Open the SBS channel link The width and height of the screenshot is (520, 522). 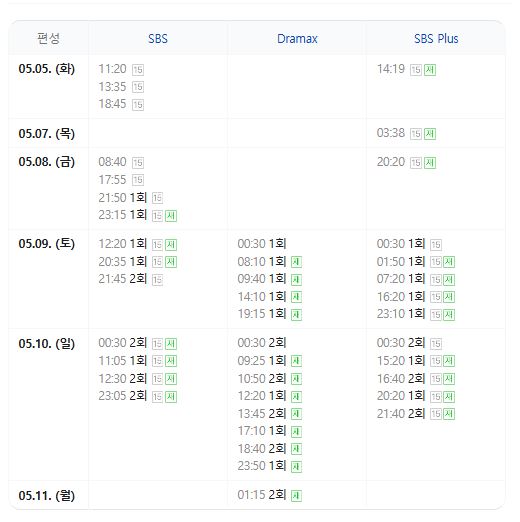pyautogui.click(x=158, y=39)
